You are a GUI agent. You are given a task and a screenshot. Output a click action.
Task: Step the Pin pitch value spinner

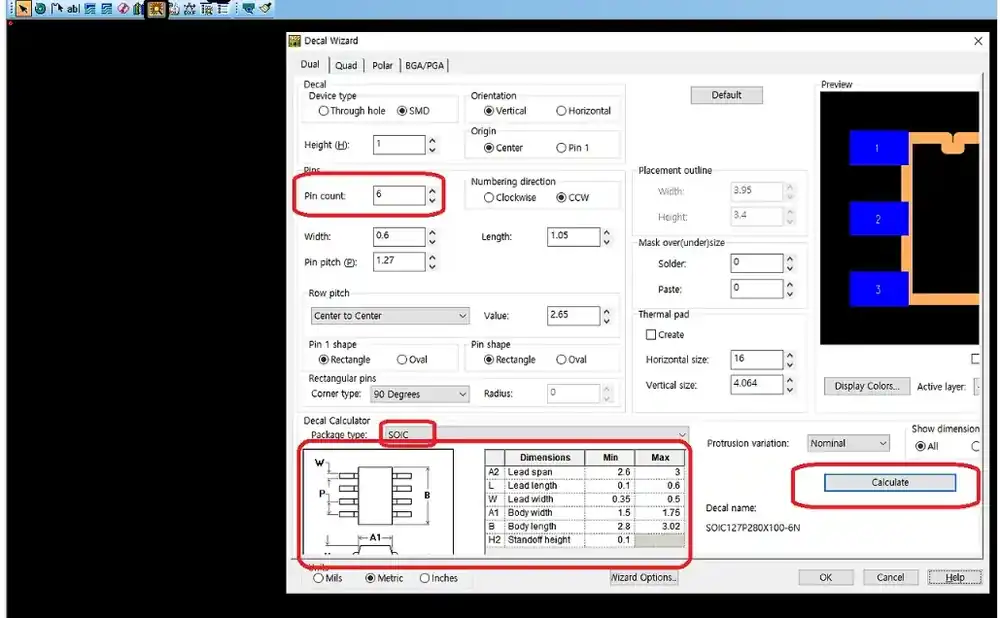(432, 261)
